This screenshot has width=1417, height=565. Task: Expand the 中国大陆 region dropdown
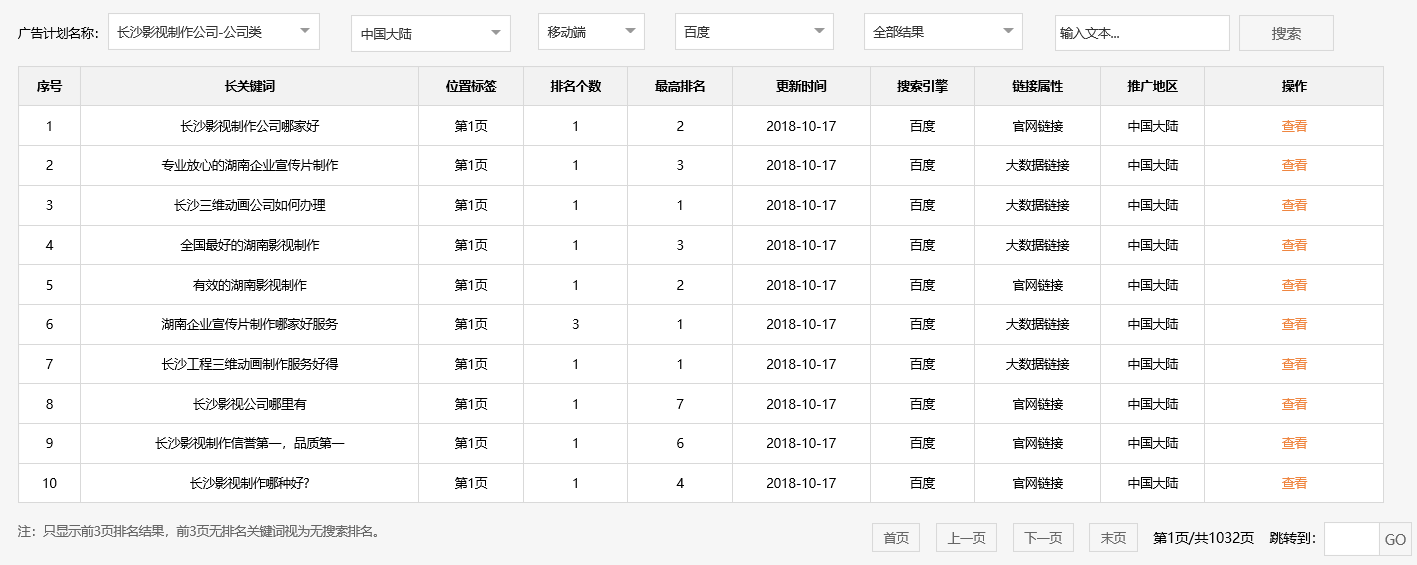coord(431,33)
